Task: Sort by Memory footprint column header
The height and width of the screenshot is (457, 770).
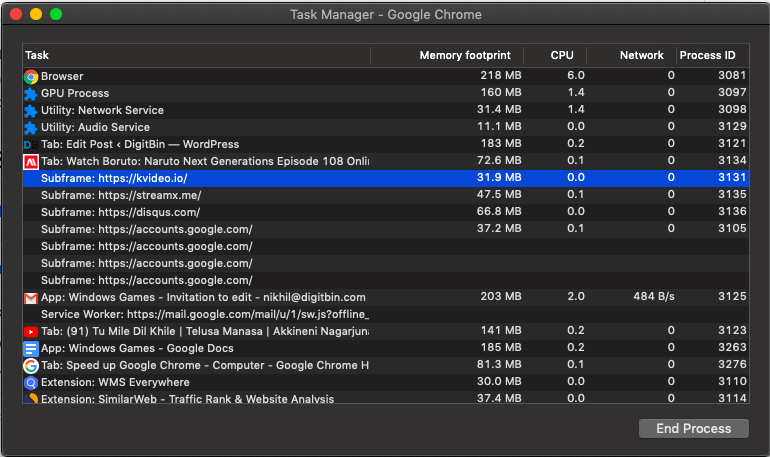Action: [464, 55]
